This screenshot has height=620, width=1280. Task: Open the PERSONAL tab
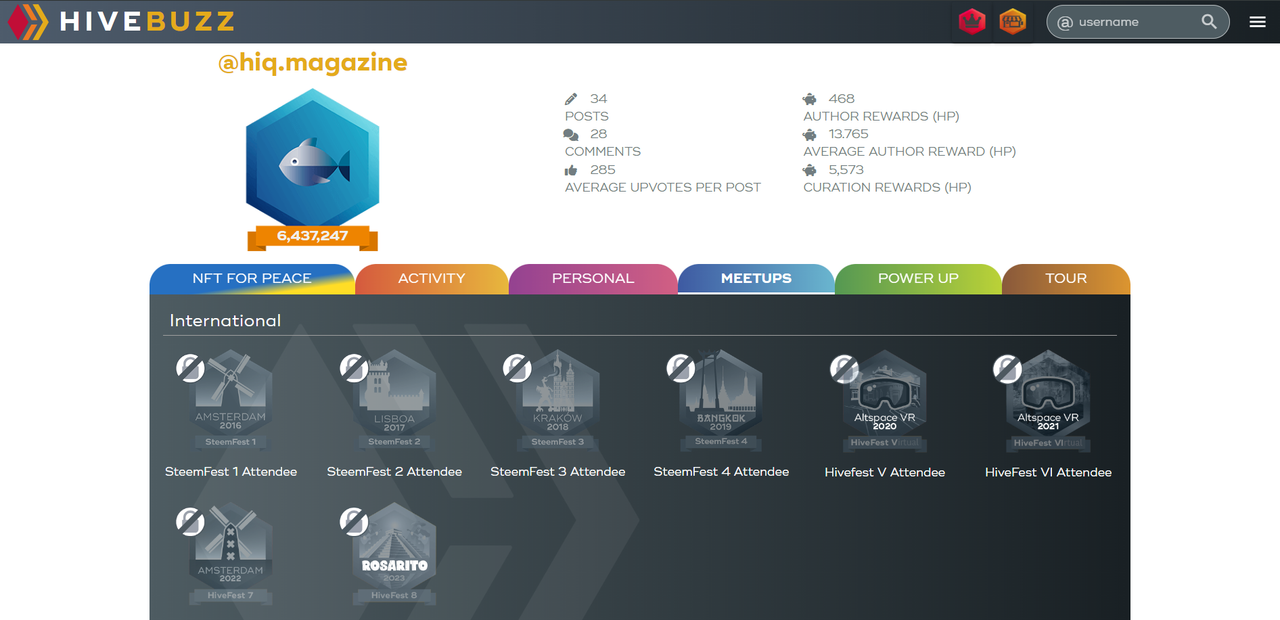[593, 279]
